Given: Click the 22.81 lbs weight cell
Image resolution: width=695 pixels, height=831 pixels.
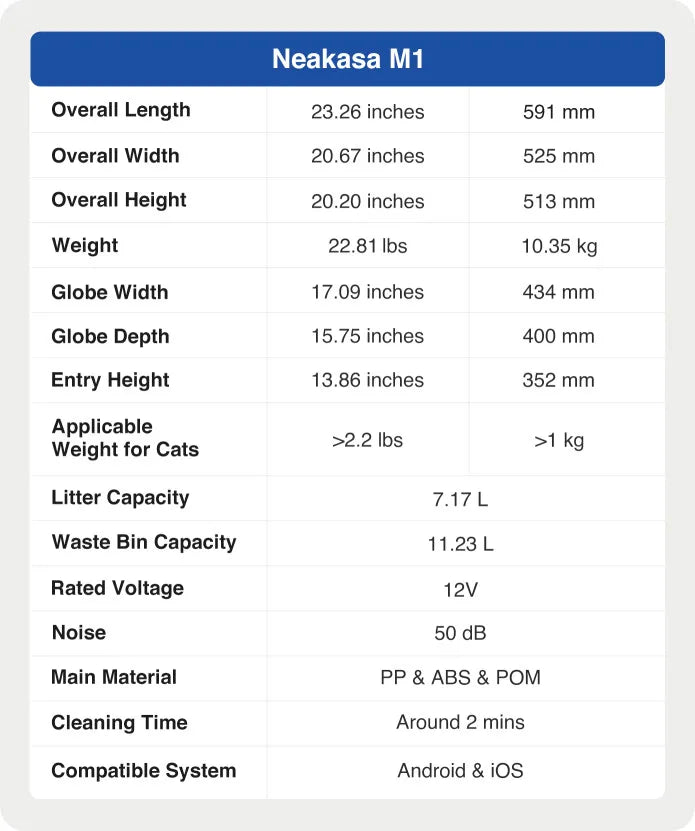Looking at the screenshot, I should point(367,246).
